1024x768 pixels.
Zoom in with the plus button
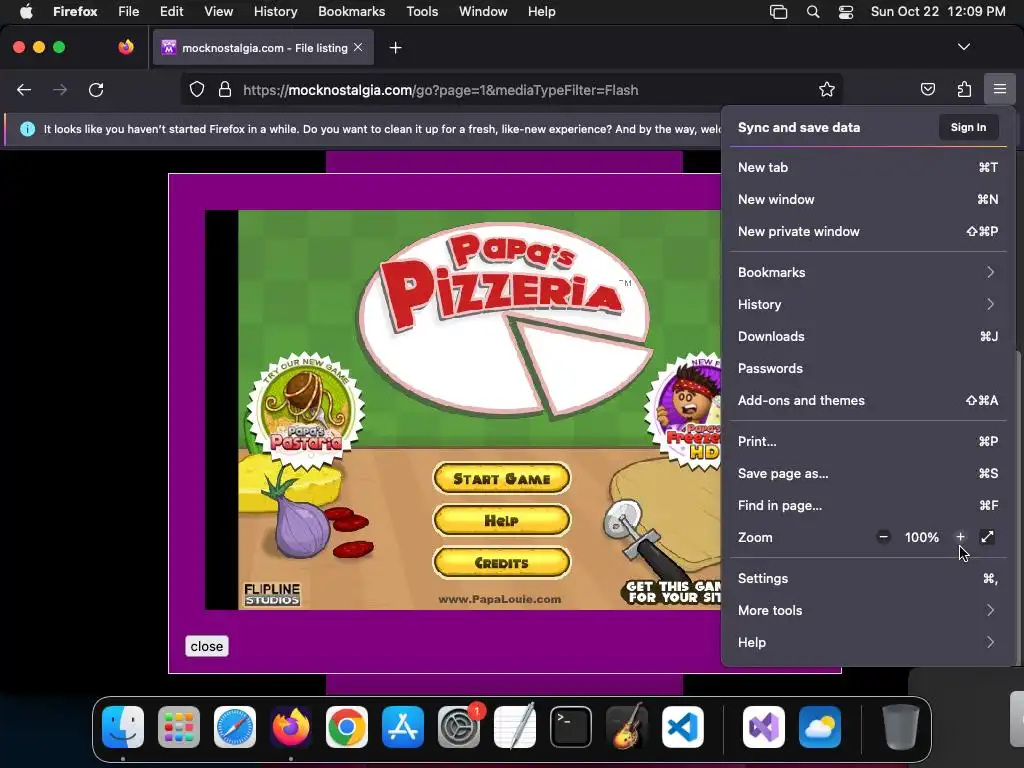pyautogui.click(x=960, y=537)
